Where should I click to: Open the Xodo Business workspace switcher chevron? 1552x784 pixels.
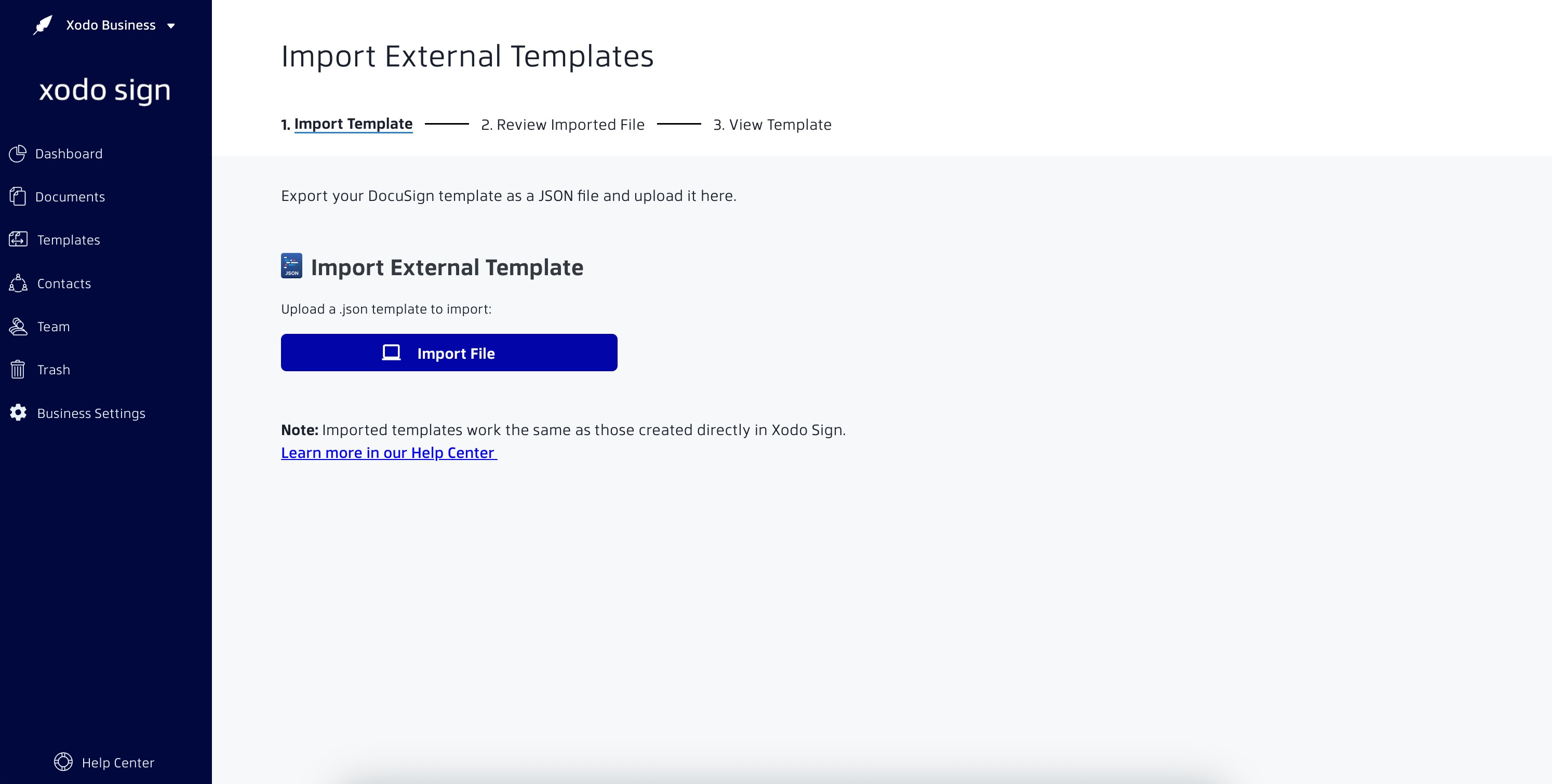170,26
